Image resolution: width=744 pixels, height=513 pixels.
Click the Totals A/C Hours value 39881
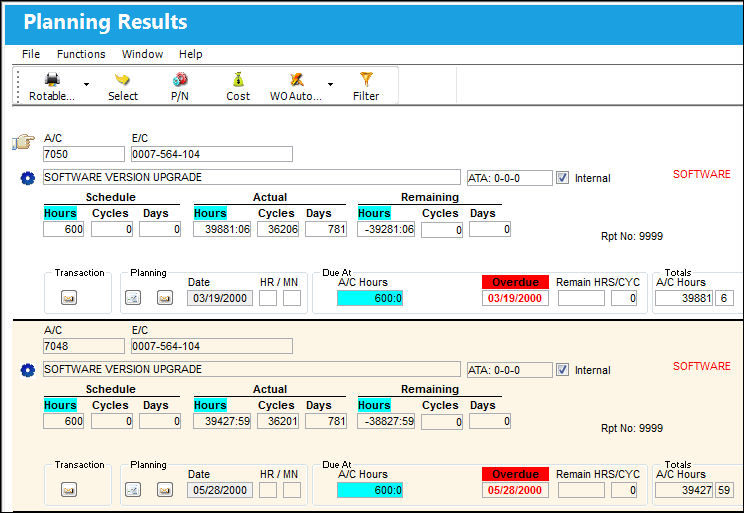point(684,298)
